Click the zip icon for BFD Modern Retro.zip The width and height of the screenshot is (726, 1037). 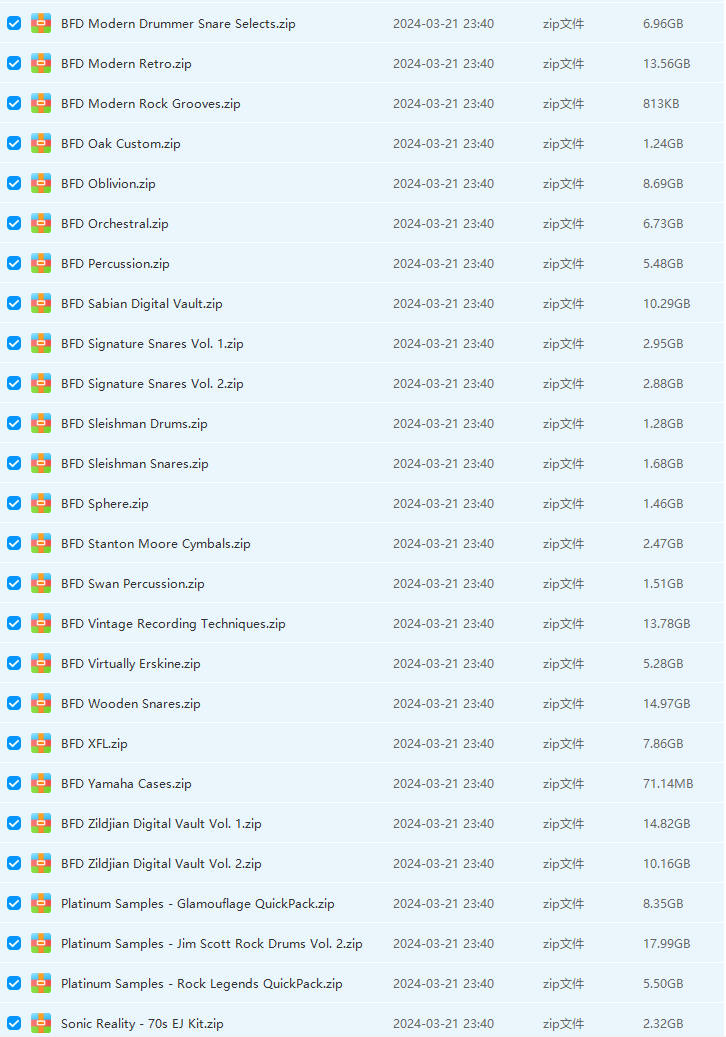tap(41, 63)
